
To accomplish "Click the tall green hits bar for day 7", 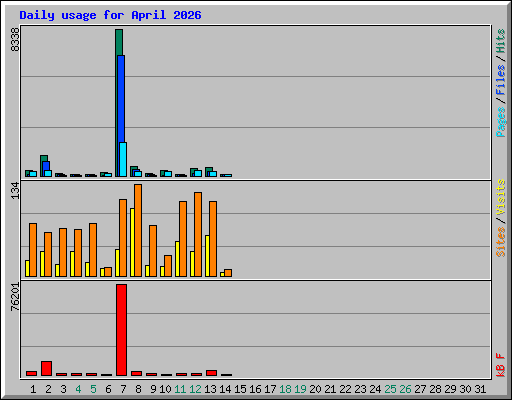I will click(119, 42).
